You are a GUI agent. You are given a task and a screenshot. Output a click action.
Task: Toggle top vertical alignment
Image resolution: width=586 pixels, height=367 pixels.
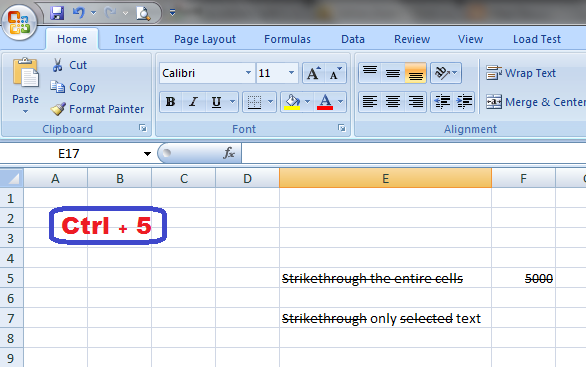(370, 73)
